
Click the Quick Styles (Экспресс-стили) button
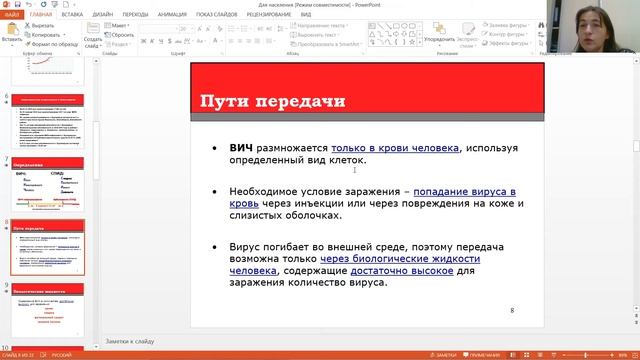(467, 35)
